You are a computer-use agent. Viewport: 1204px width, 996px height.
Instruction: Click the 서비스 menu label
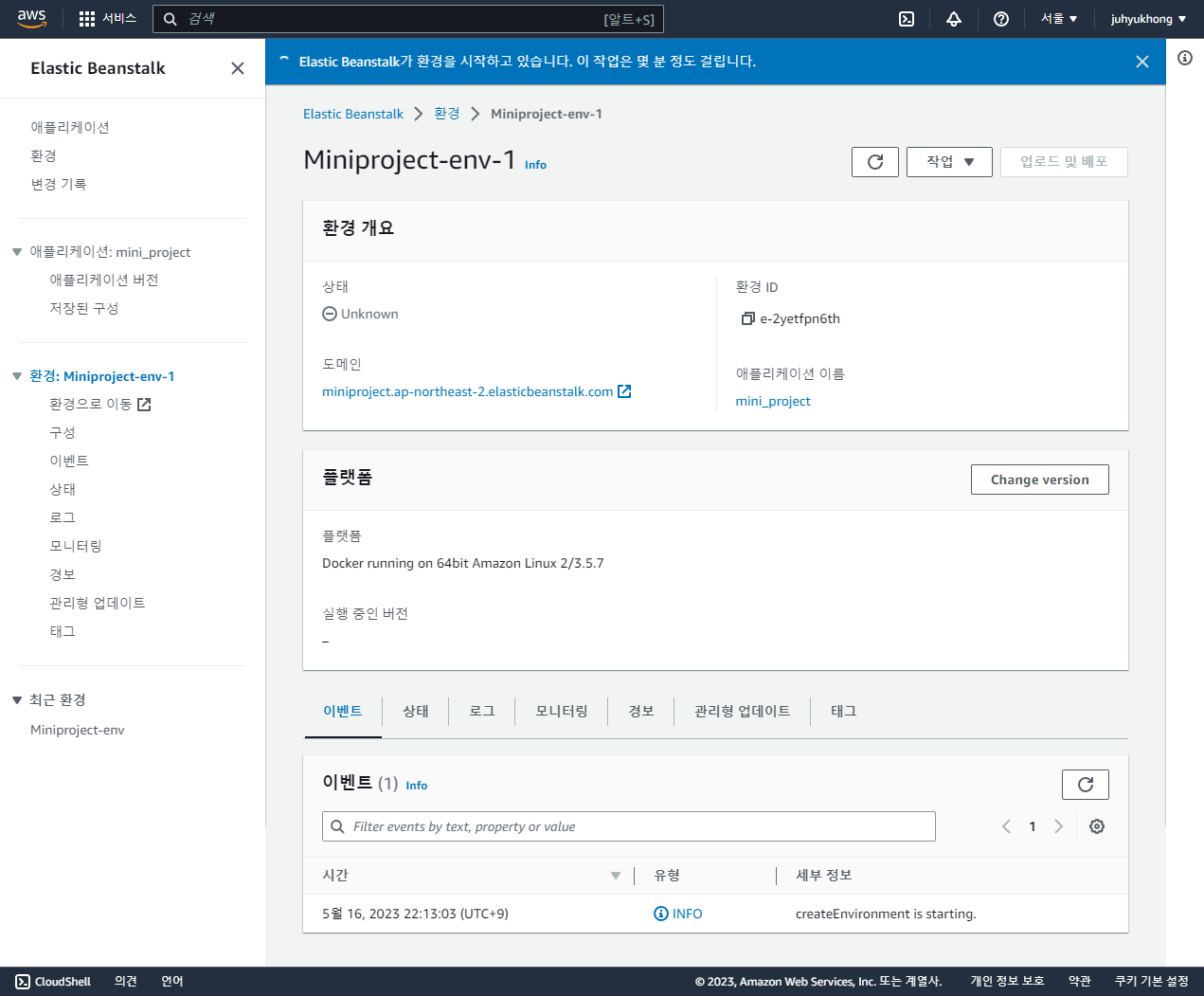119,19
